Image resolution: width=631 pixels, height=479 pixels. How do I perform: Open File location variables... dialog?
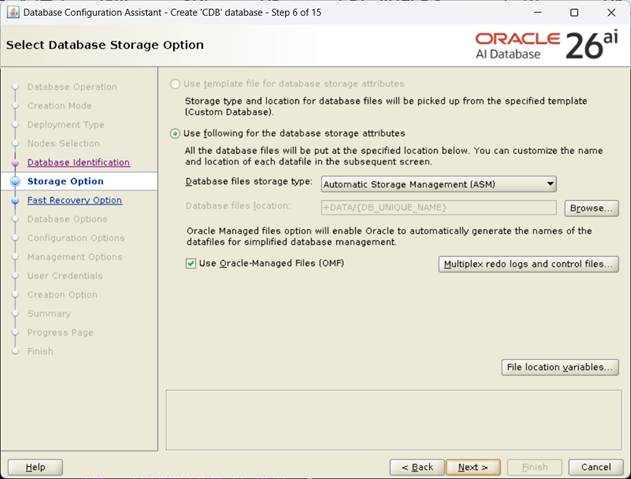click(x=560, y=367)
